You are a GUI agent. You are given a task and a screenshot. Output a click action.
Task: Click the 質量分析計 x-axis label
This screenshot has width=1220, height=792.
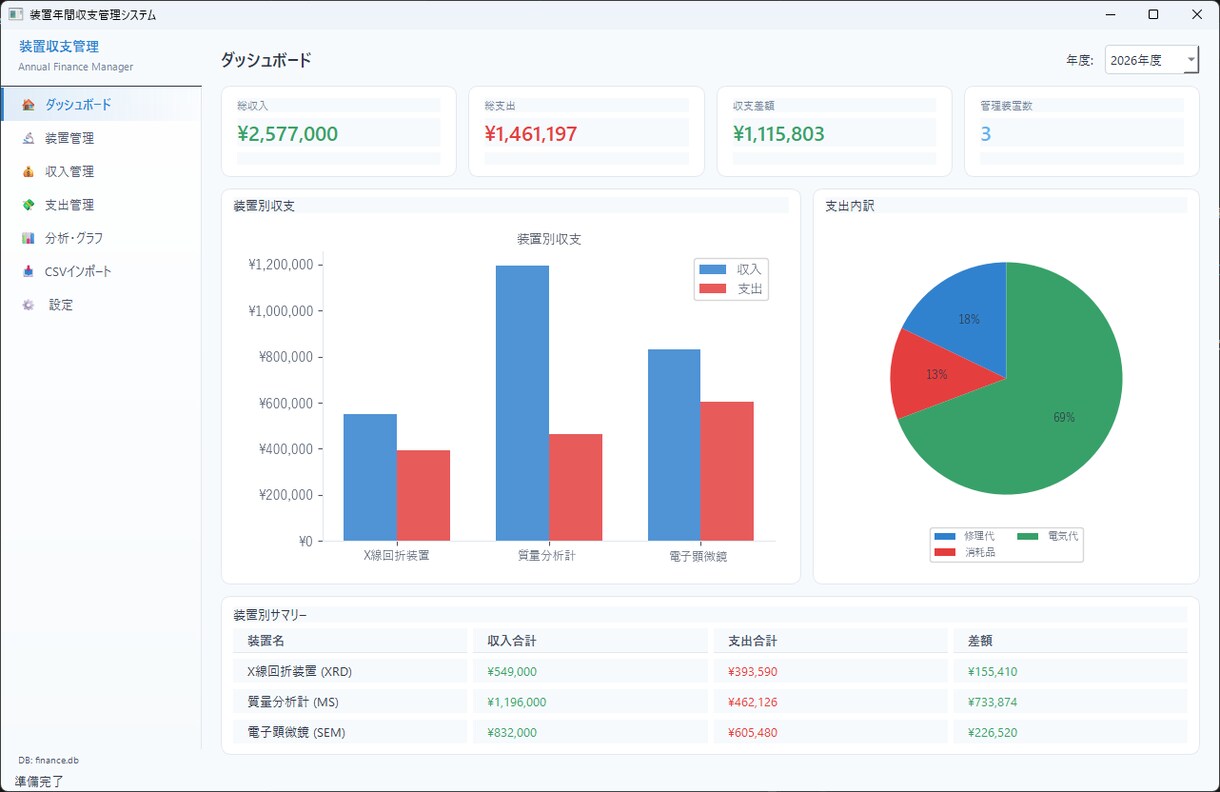(547, 555)
